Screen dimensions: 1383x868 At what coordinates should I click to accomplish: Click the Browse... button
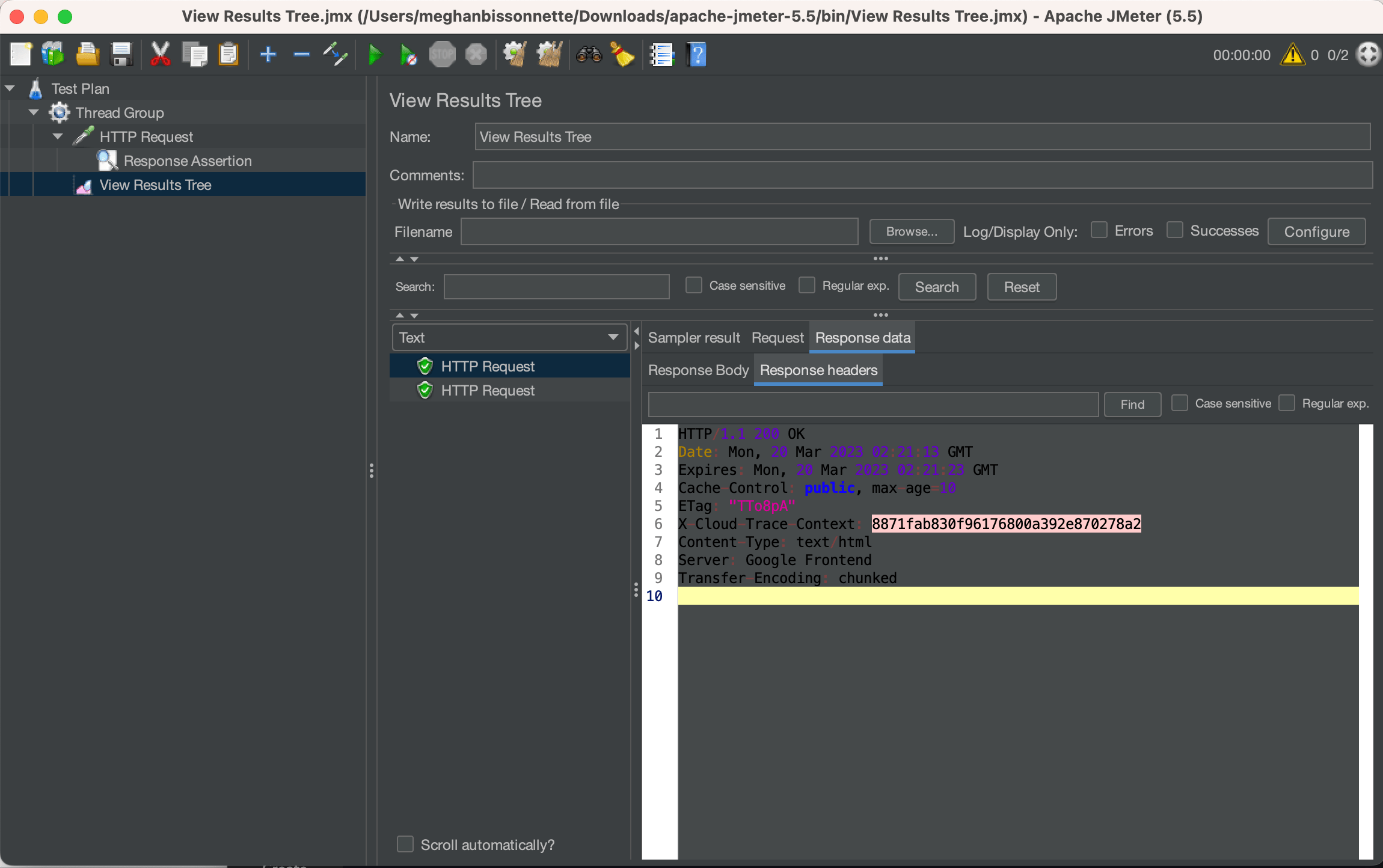912,231
